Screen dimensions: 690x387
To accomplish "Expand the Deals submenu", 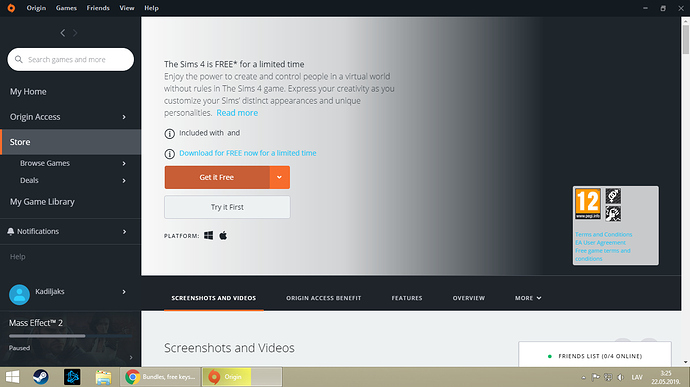I will pyautogui.click(x=124, y=181).
